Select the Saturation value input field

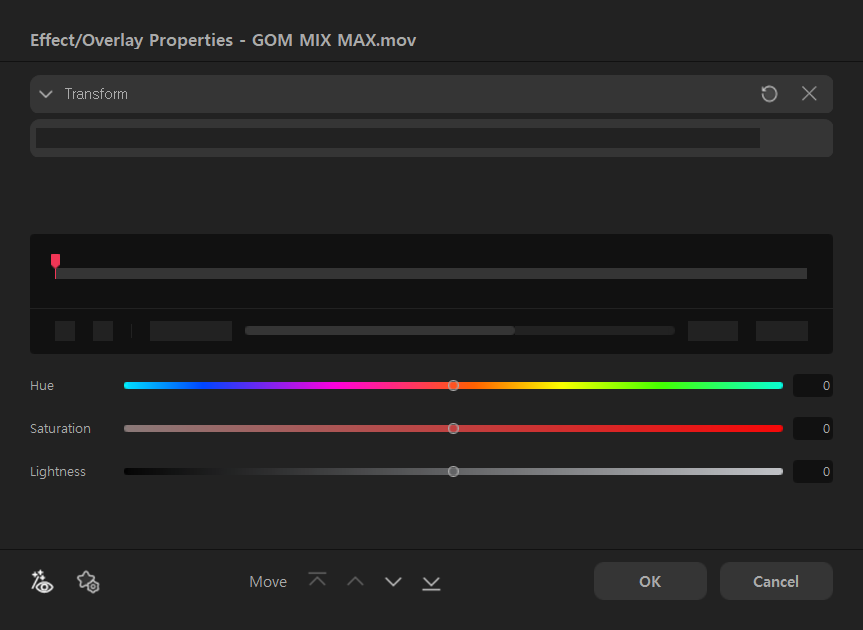[812, 428]
